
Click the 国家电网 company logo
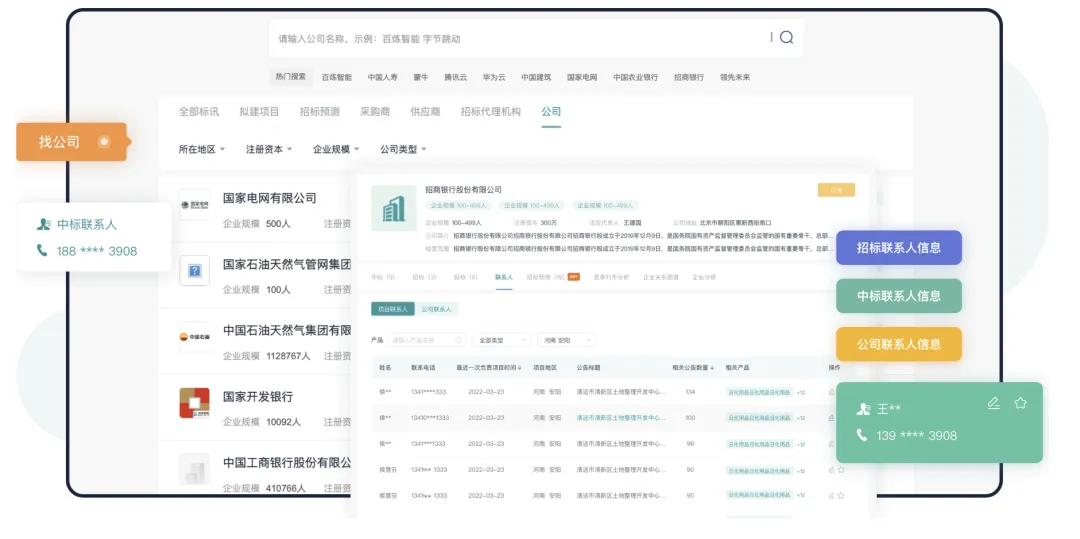pos(194,205)
